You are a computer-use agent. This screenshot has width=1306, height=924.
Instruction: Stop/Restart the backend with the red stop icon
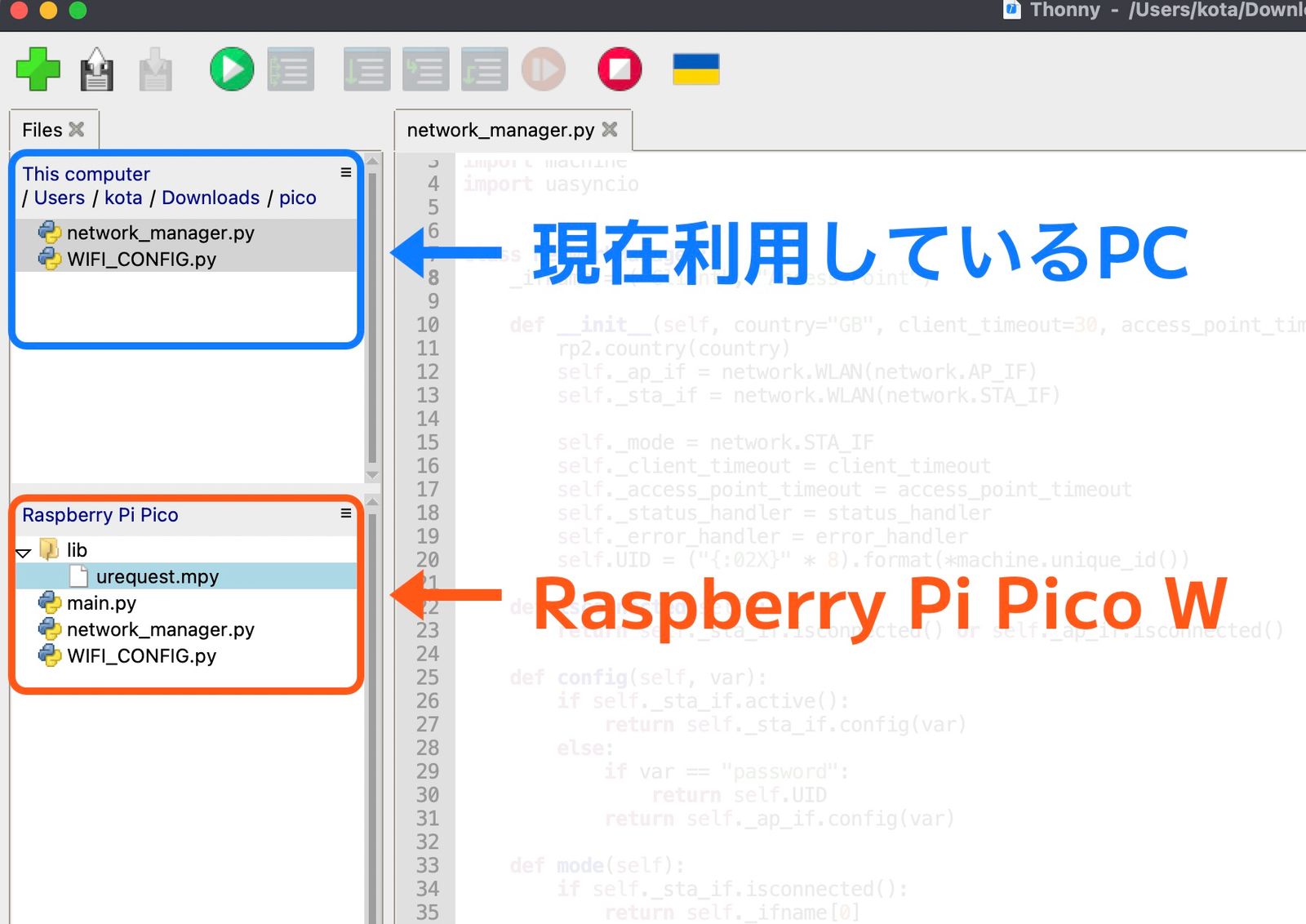coord(618,69)
